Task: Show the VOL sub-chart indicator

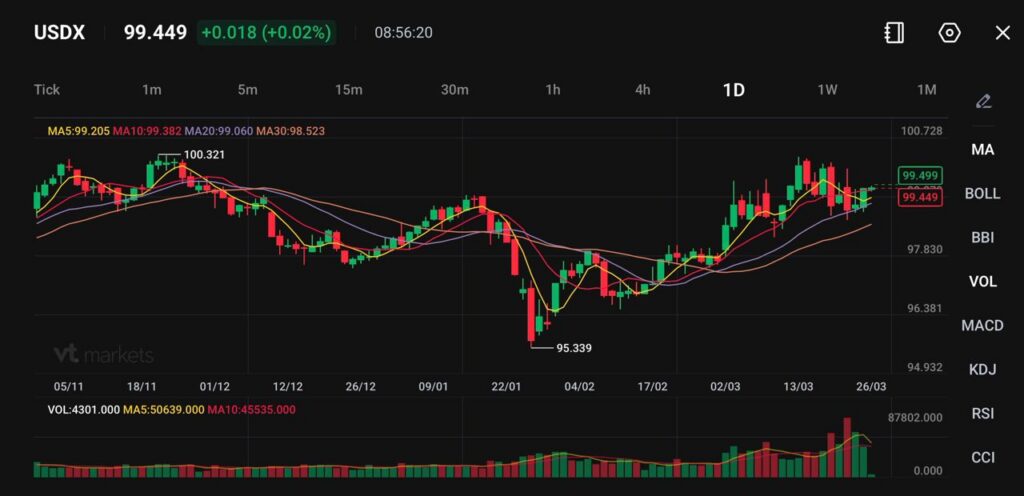Action: click(982, 281)
